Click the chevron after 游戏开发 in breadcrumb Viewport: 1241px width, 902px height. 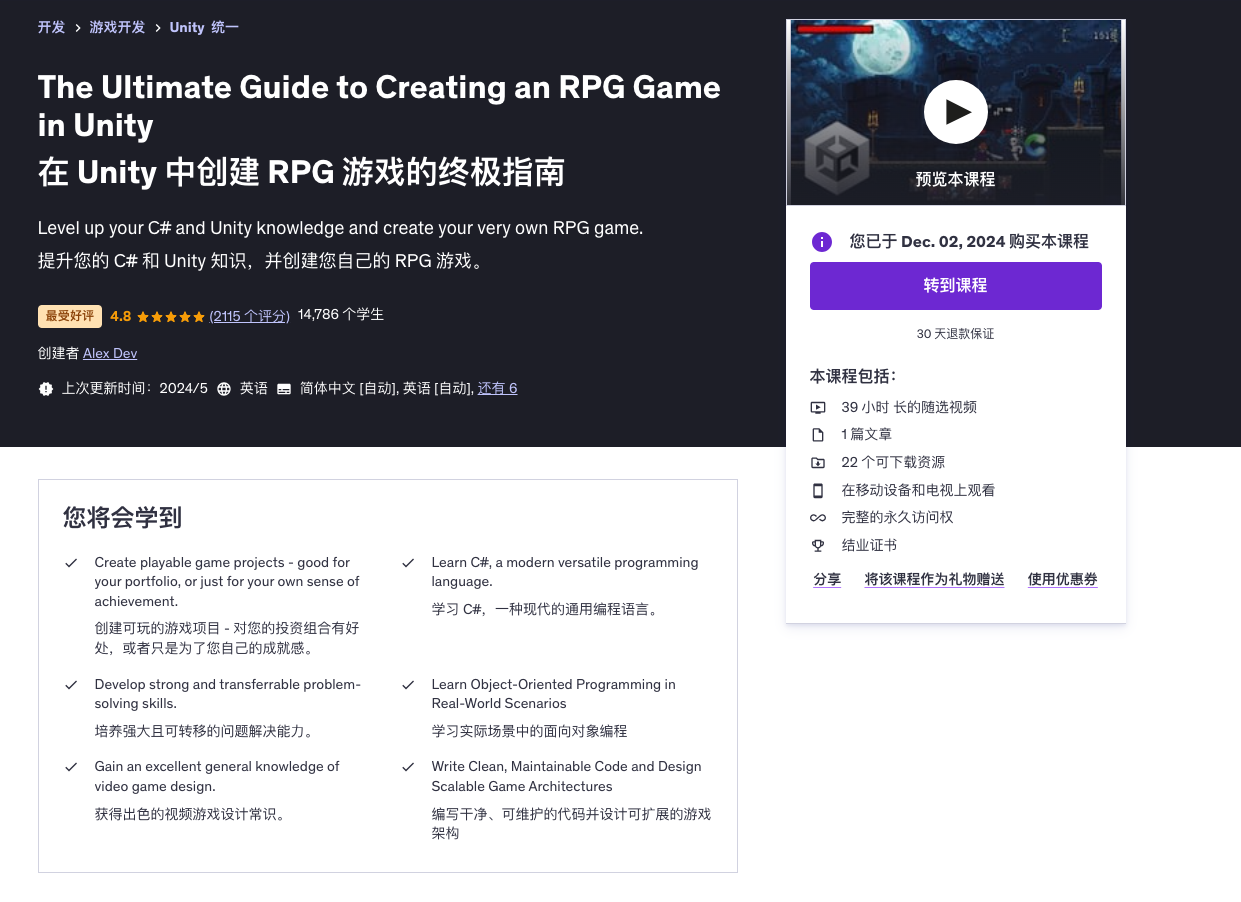pyautogui.click(x=157, y=28)
